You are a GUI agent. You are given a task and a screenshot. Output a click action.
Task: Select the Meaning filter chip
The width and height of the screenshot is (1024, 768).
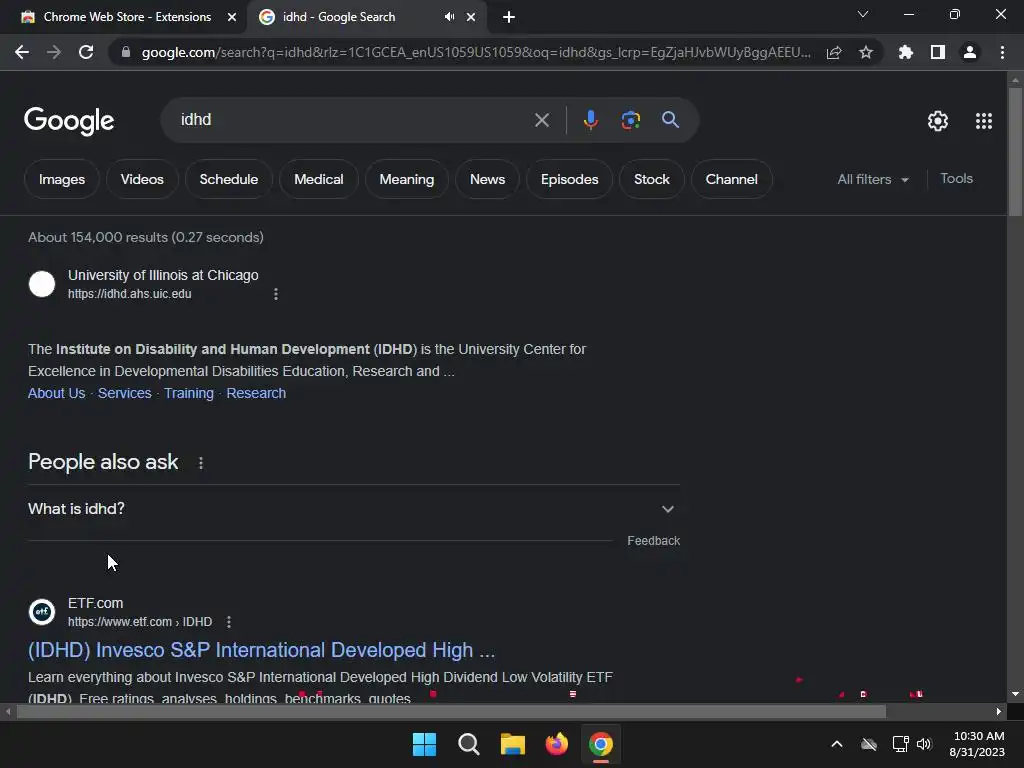(x=407, y=179)
